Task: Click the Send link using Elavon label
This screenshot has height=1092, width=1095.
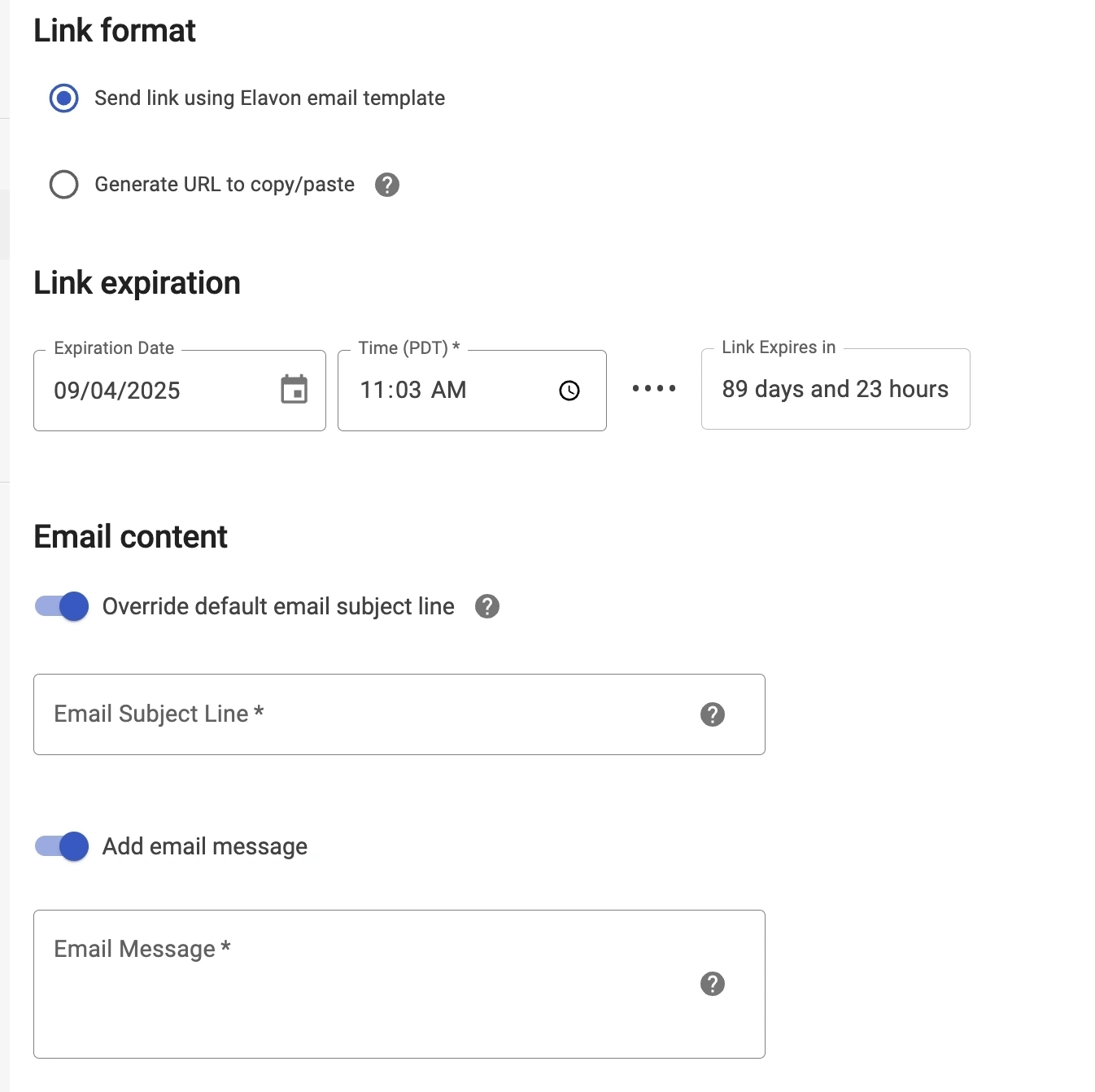Action: click(x=269, y=98)
